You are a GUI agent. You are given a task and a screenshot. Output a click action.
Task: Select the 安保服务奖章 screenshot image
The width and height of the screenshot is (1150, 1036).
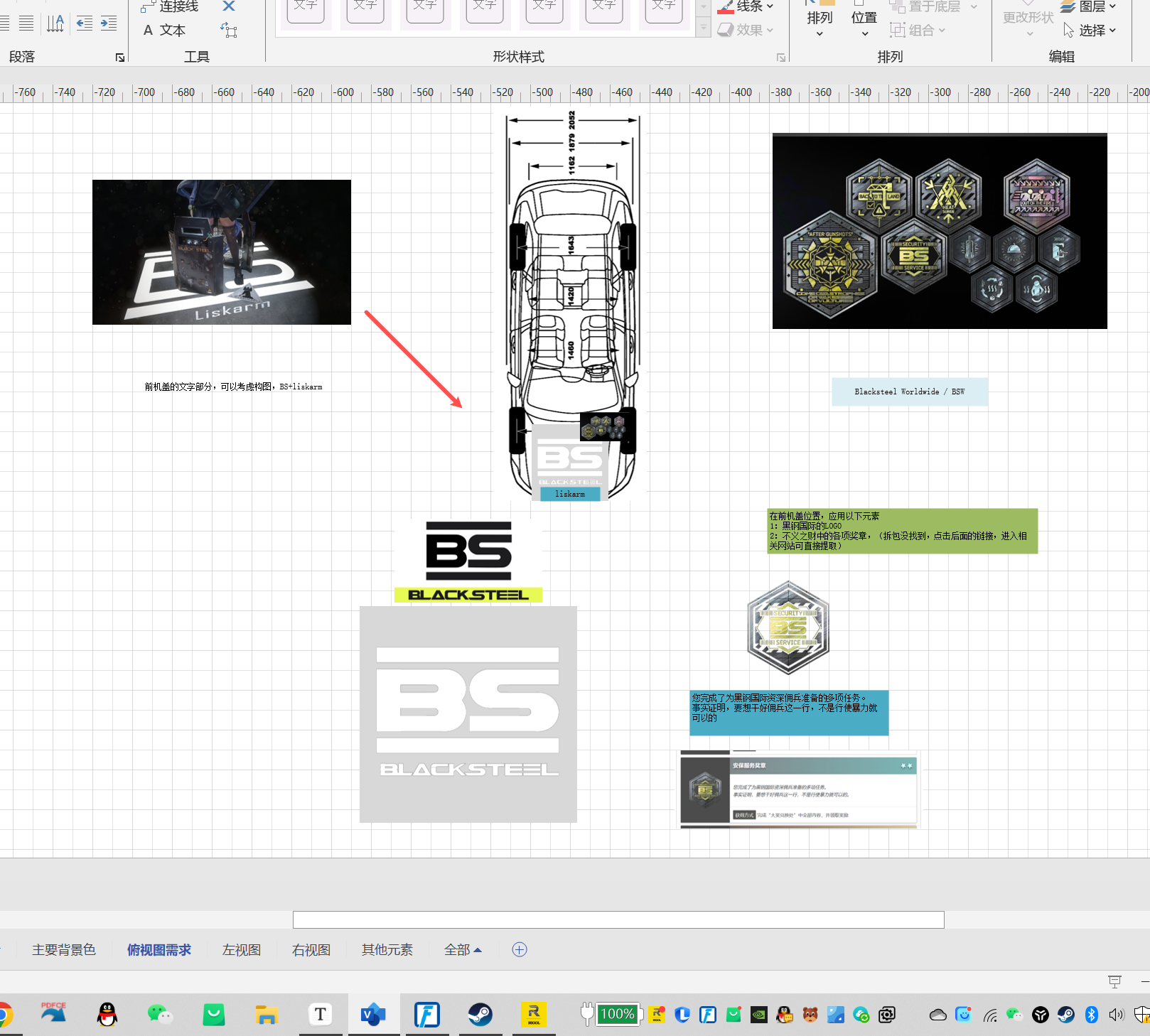click(x=799, y=789)
